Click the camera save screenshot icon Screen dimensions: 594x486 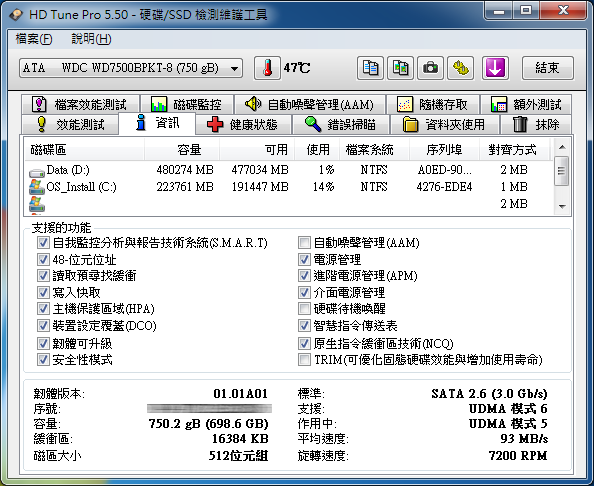tap(430, 68)
